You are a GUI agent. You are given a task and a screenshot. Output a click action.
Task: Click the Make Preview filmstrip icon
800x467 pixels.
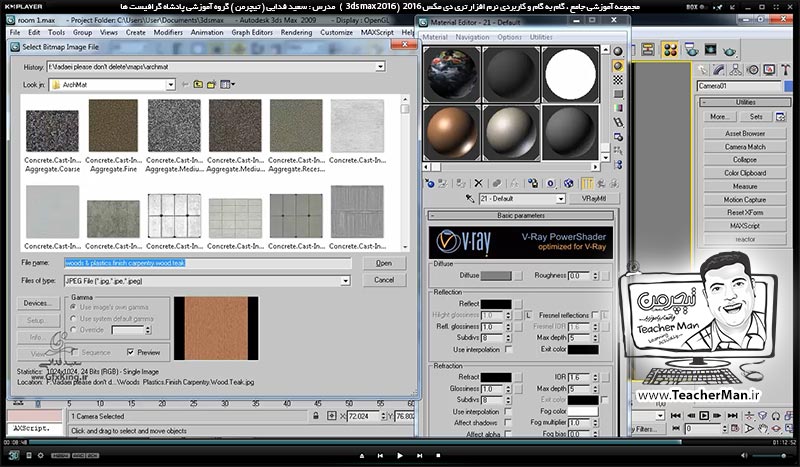[x=618, y=122]
